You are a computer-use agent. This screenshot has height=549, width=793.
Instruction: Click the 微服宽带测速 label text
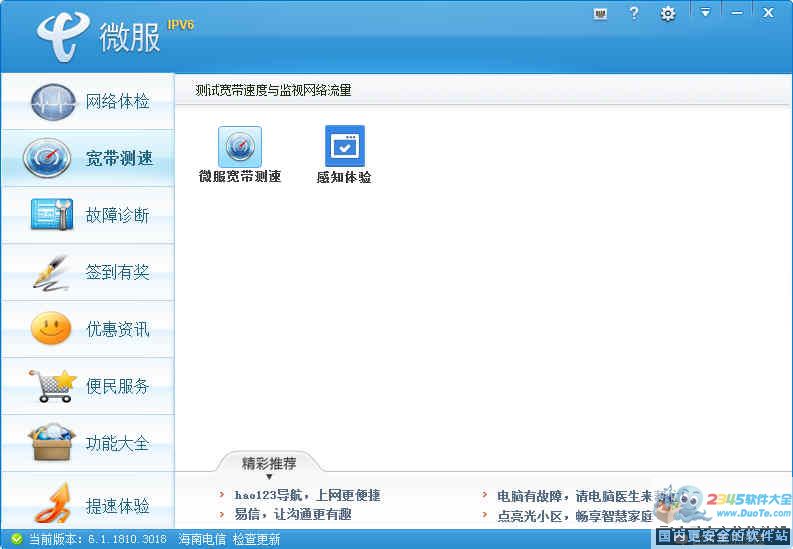(x=240, y=176)
